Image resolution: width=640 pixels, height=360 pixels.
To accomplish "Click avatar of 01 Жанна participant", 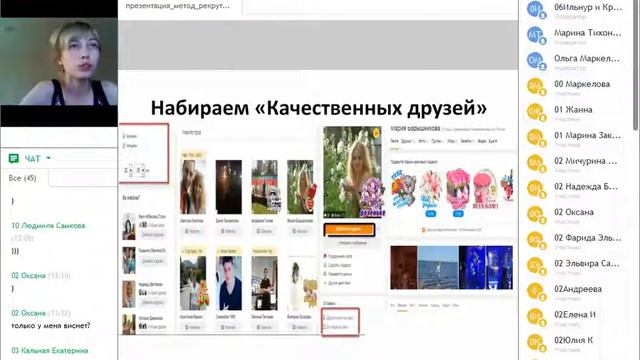I will click(x=536, y=112).
